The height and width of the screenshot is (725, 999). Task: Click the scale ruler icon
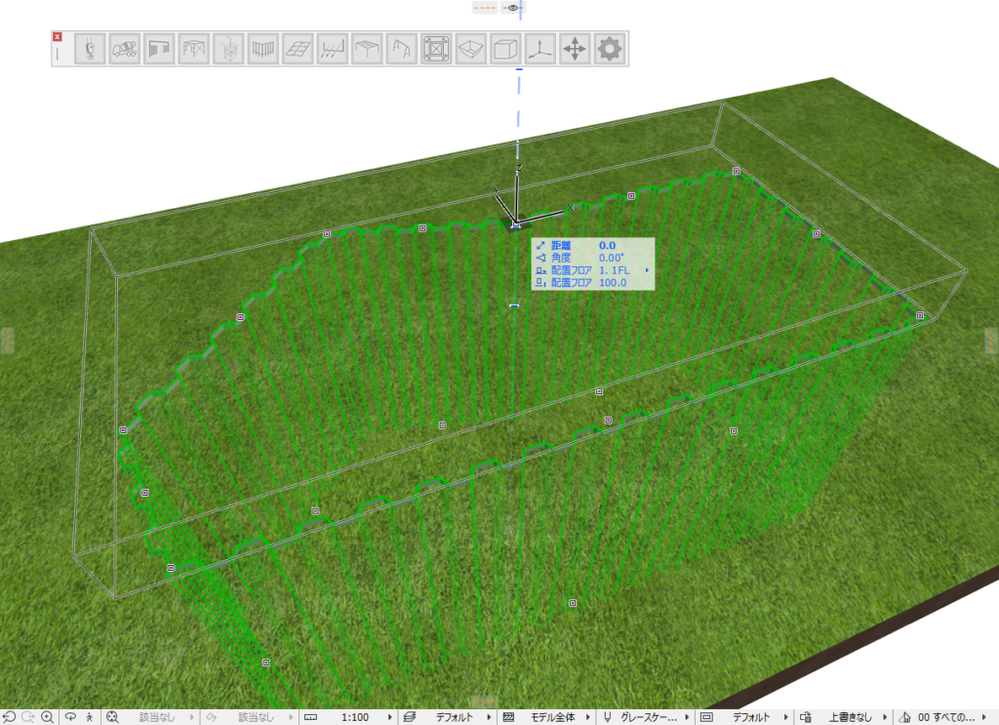click(x=310, y=717)
